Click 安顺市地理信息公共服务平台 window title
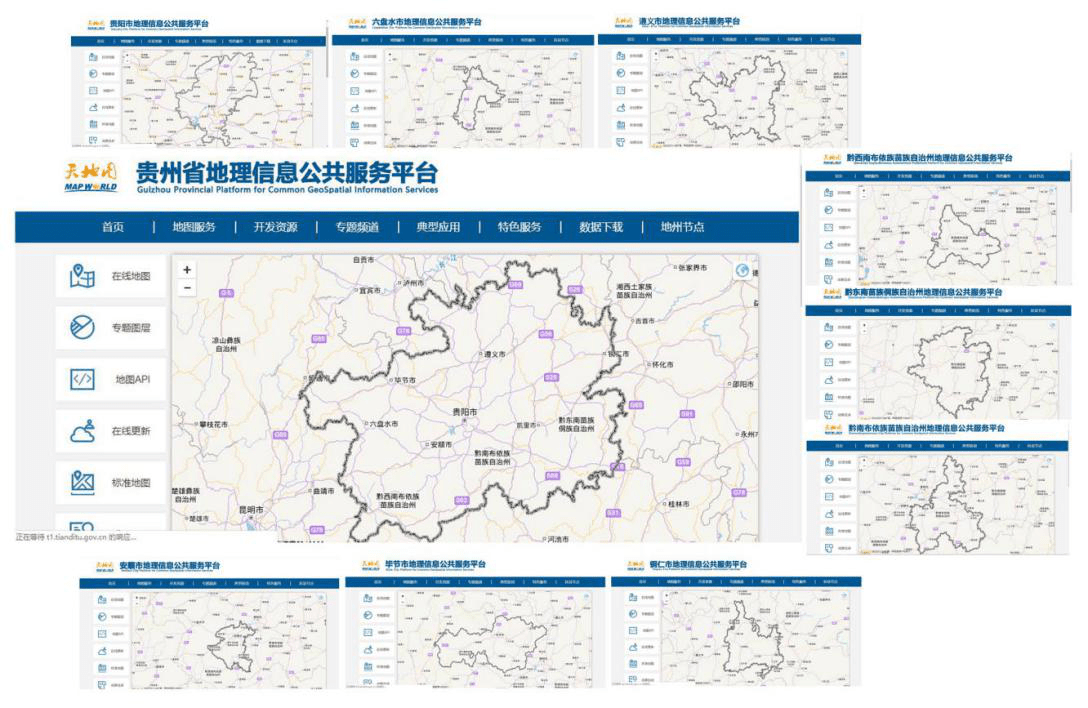The image size is (1088, 708). click(x=169, y=566)
